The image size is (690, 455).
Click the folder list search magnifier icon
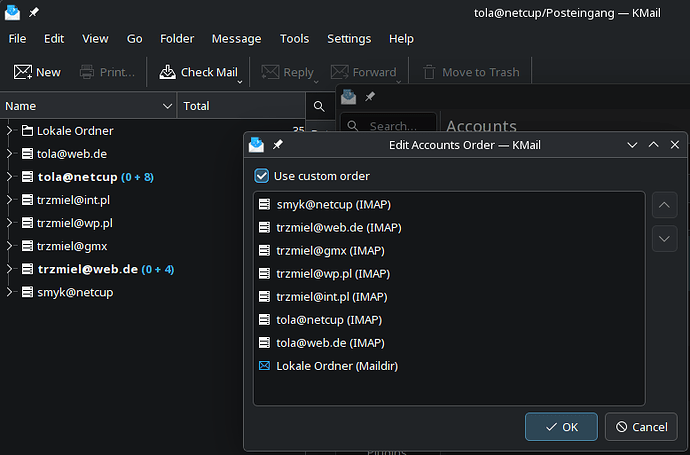(319, 106)
